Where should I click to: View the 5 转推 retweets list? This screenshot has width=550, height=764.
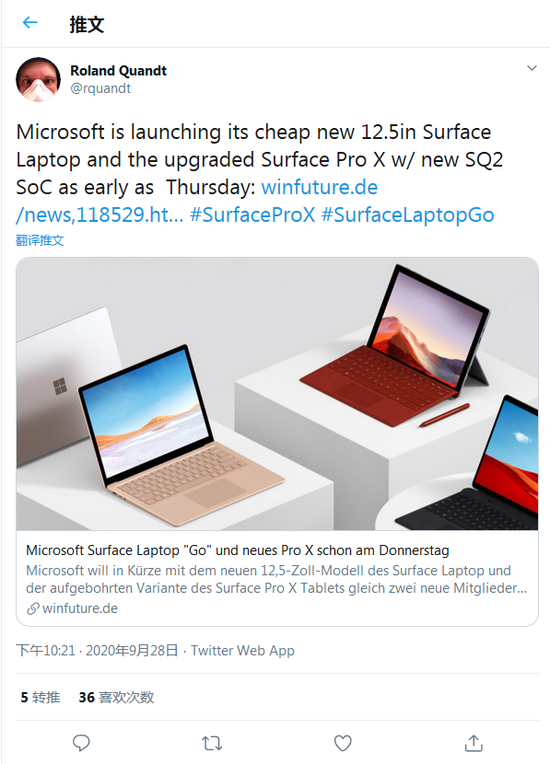coord(40,697)
